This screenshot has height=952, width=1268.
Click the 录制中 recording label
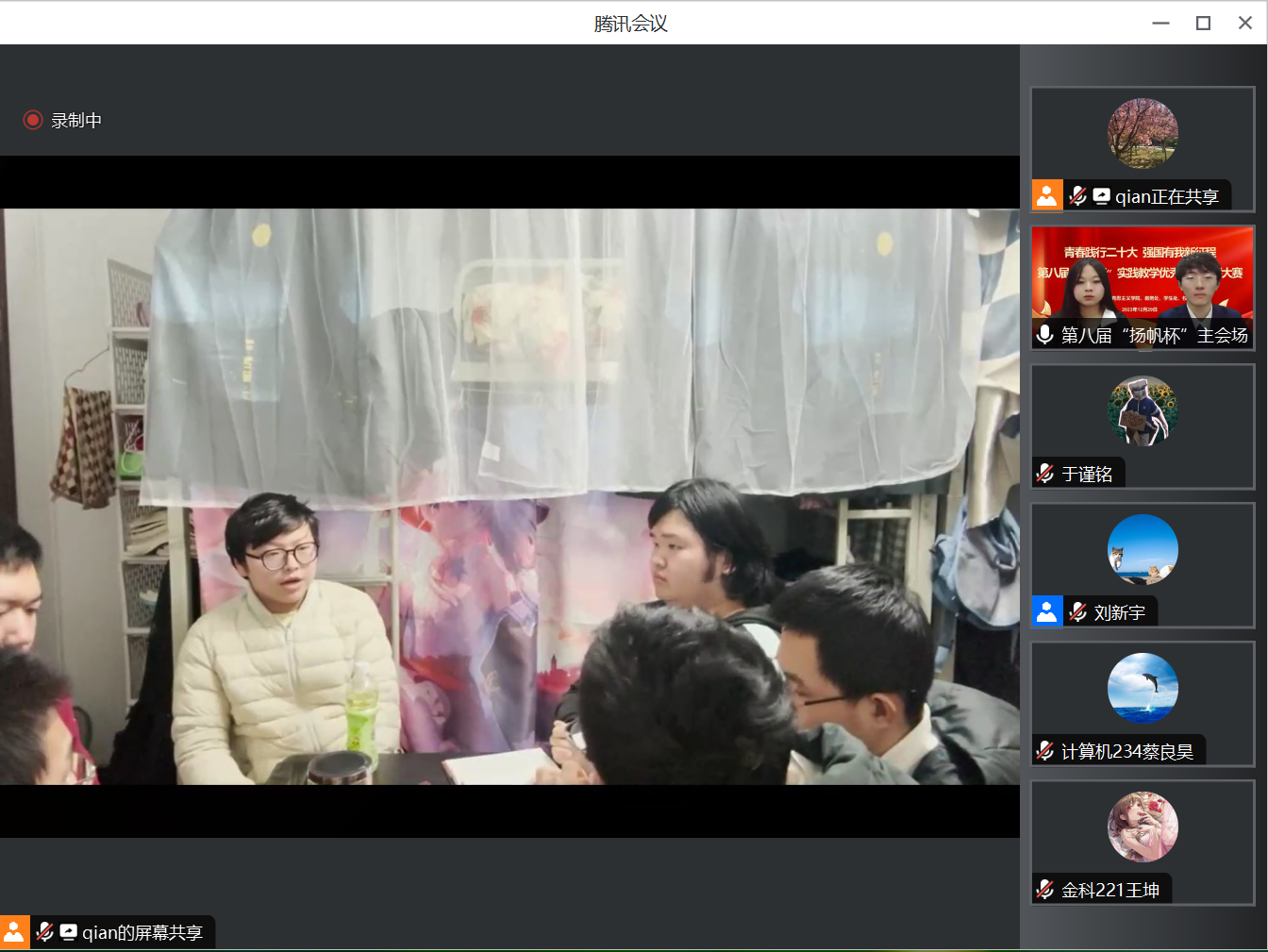click(77, 120)
